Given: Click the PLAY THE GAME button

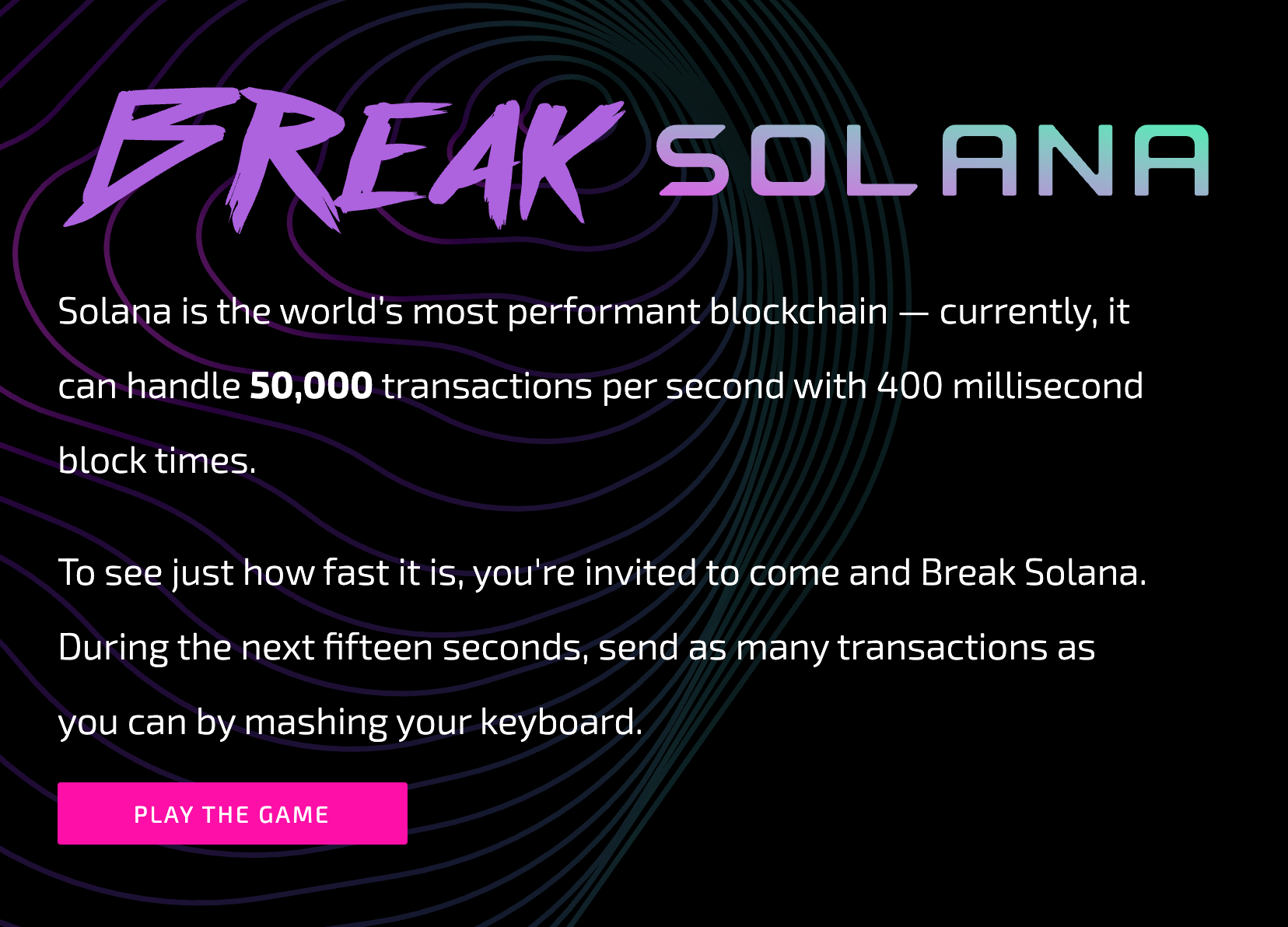Looking at the screenshot, I should [x=233, y=813].
